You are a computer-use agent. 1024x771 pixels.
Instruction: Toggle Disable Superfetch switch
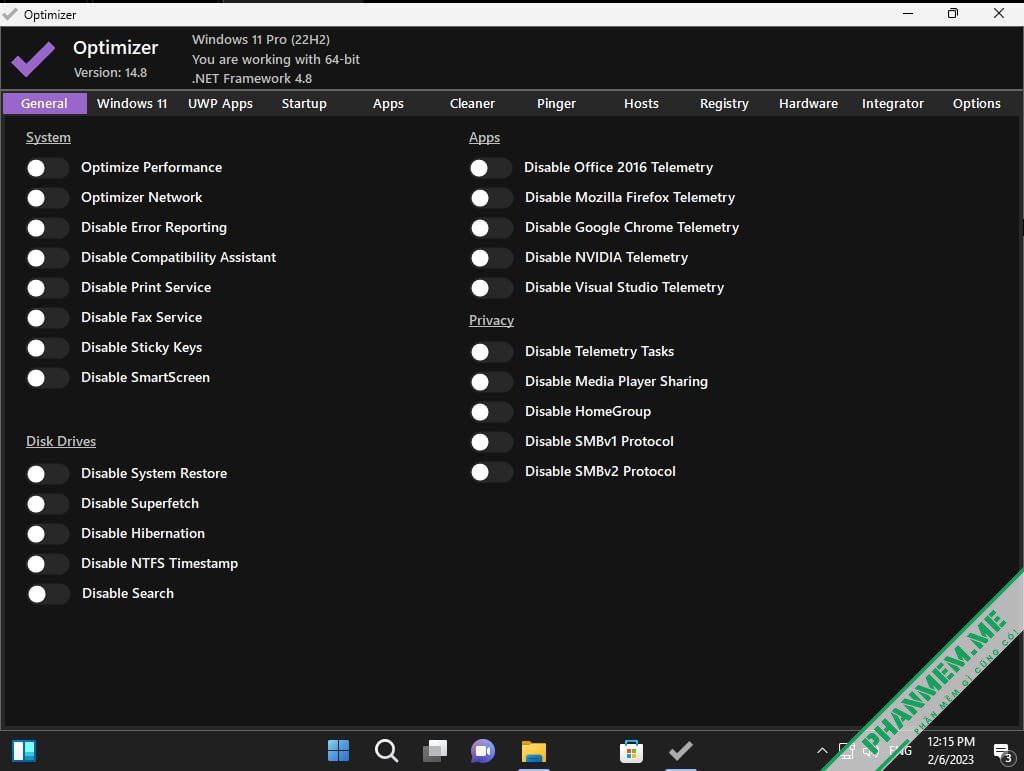[x=47, y=504]
